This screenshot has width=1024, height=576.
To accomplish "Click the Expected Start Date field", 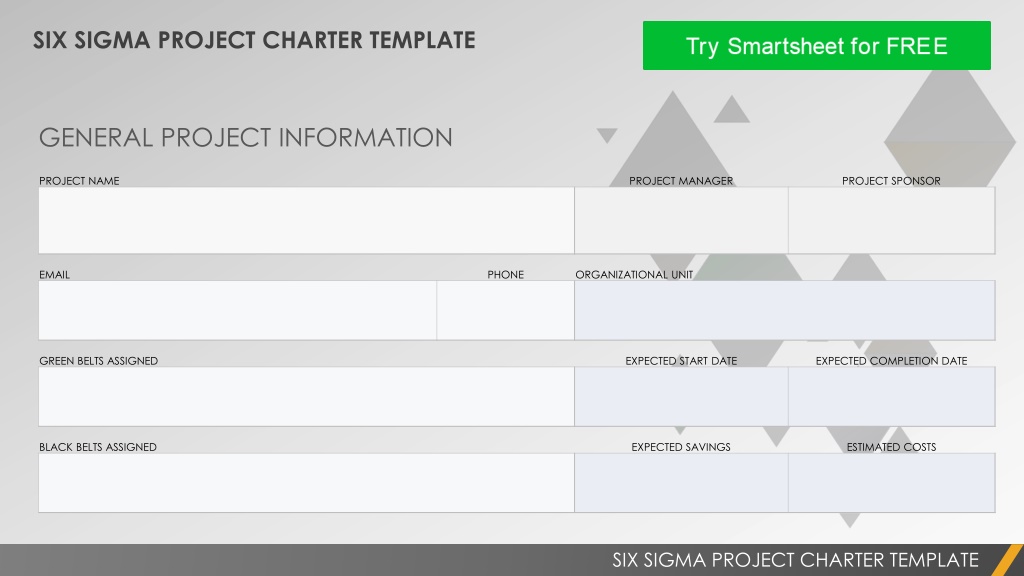I will click(681, 396).
